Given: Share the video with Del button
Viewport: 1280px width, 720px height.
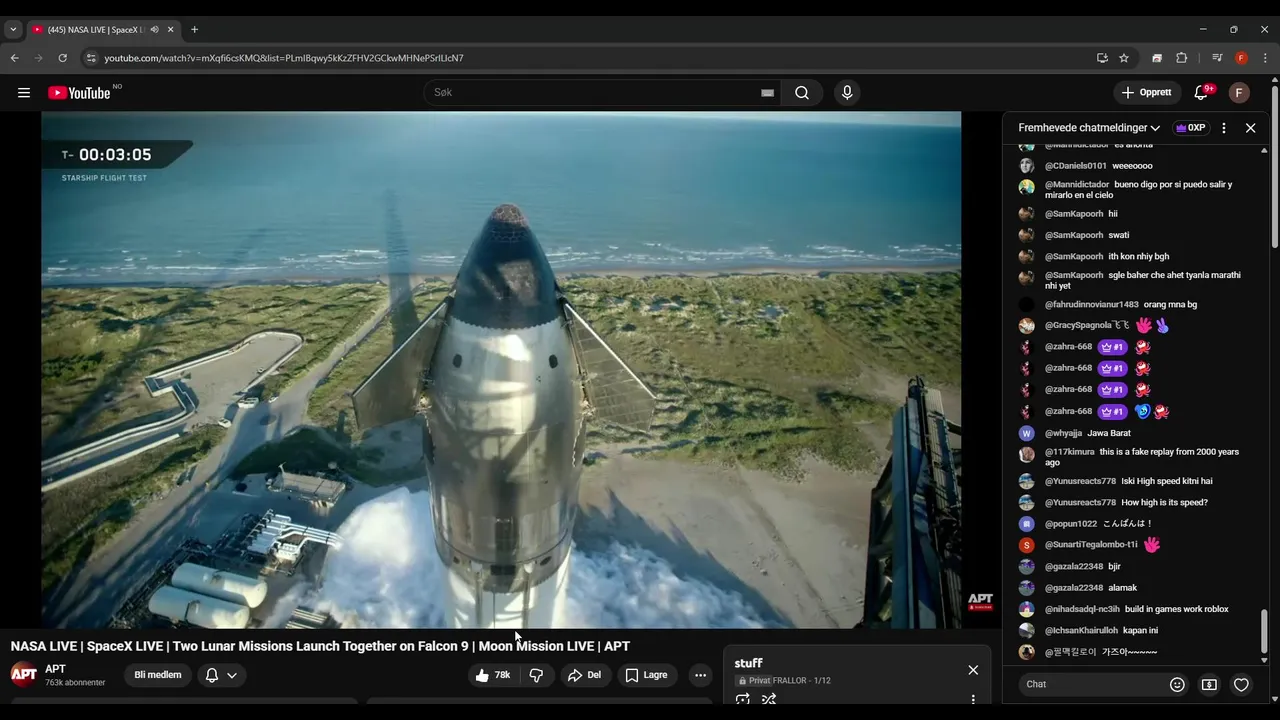Looking at the screenshot, I should (x=584, y=675).
